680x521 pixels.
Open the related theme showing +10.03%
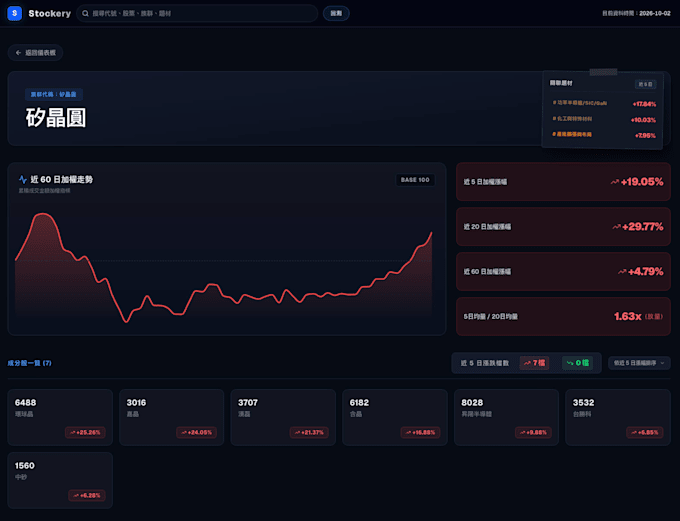click(572, 118)
